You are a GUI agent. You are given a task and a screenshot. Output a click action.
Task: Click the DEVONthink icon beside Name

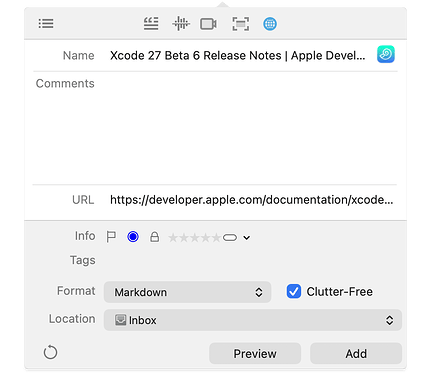[x=386, y=54]
